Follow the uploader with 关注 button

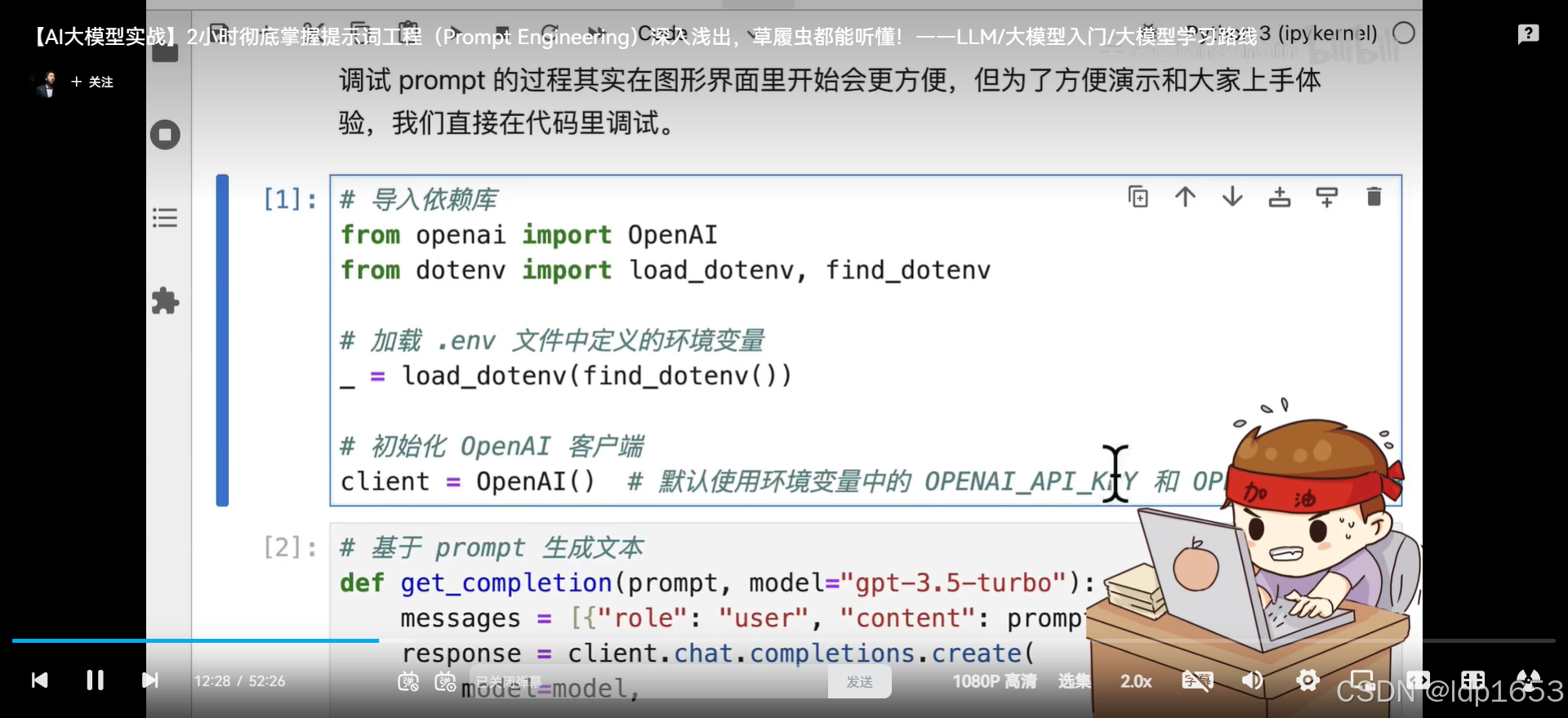coord(92,82)
